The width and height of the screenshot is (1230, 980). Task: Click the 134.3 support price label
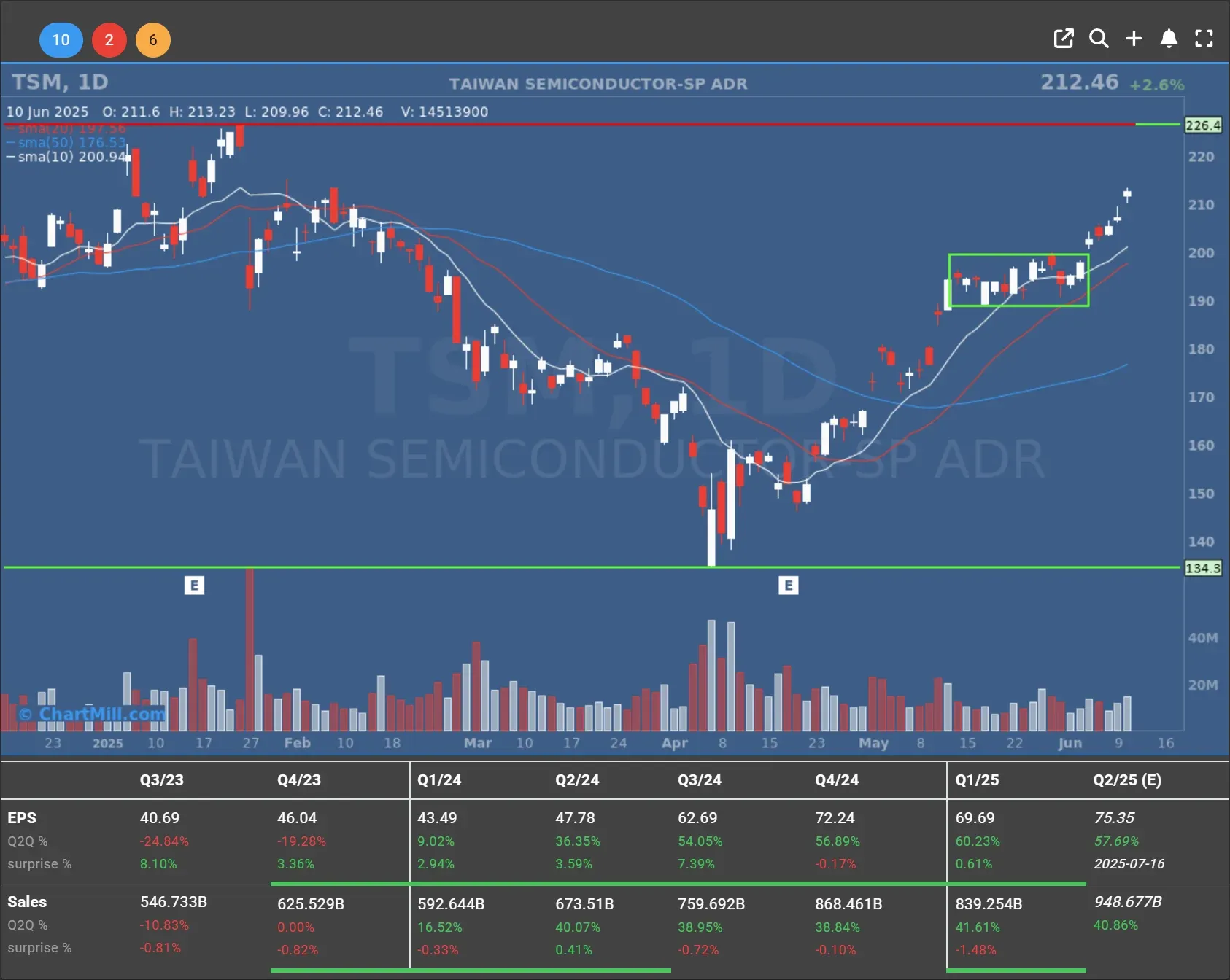point(1202,568)
